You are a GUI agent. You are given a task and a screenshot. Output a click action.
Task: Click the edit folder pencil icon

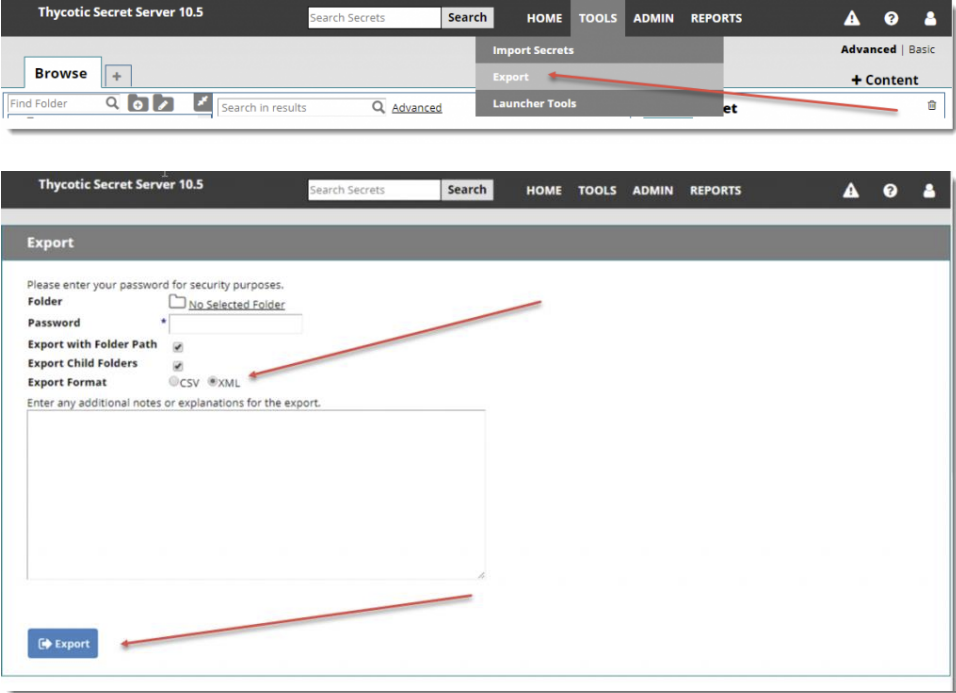click(x=163, y=104)
